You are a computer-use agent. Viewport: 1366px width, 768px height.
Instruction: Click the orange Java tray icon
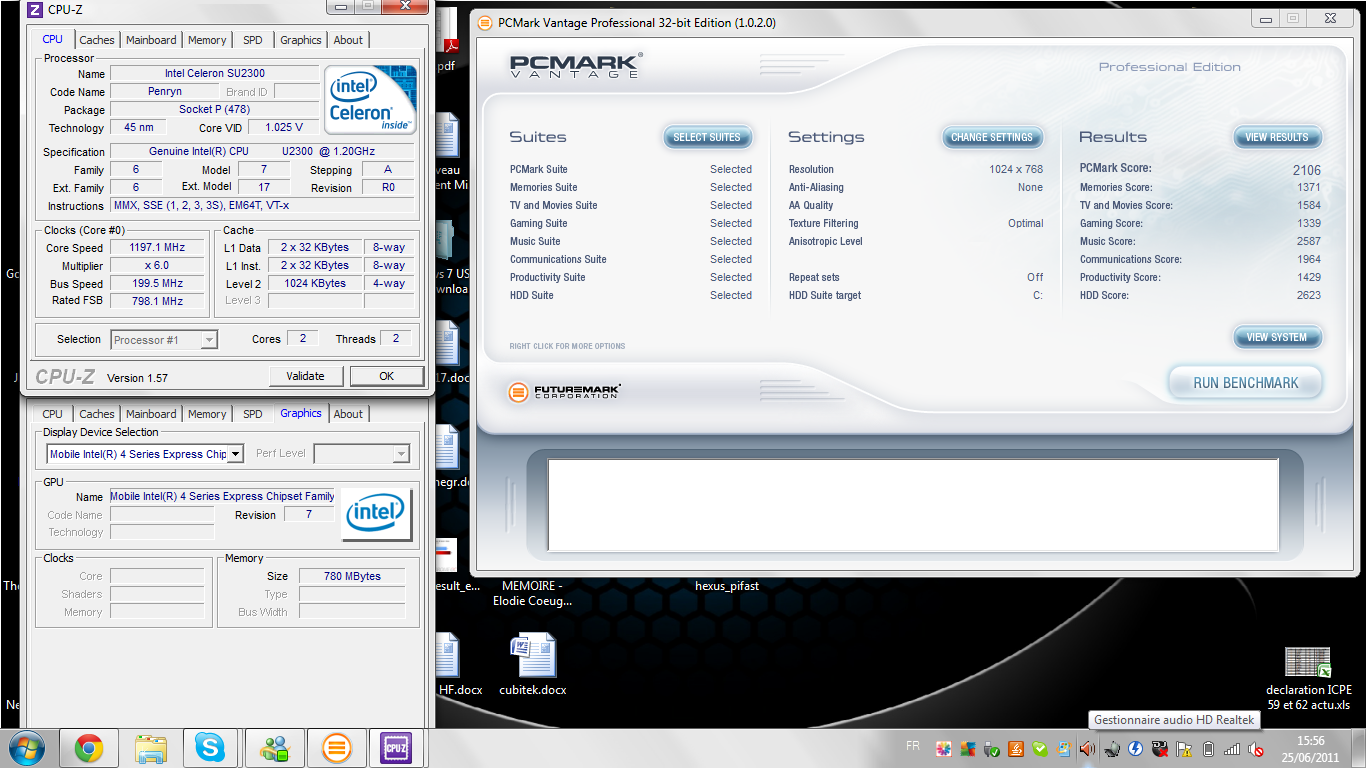pyautogui.click(x=1016, y=749)
